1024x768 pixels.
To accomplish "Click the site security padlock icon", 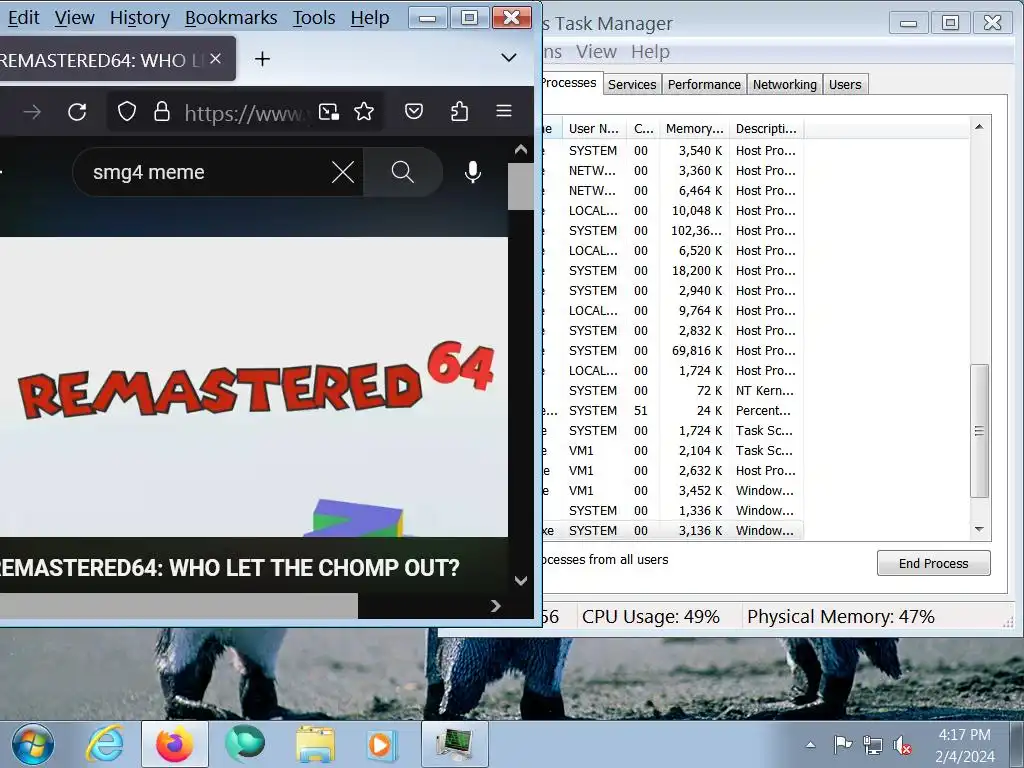I will click(x=161, y=112).
